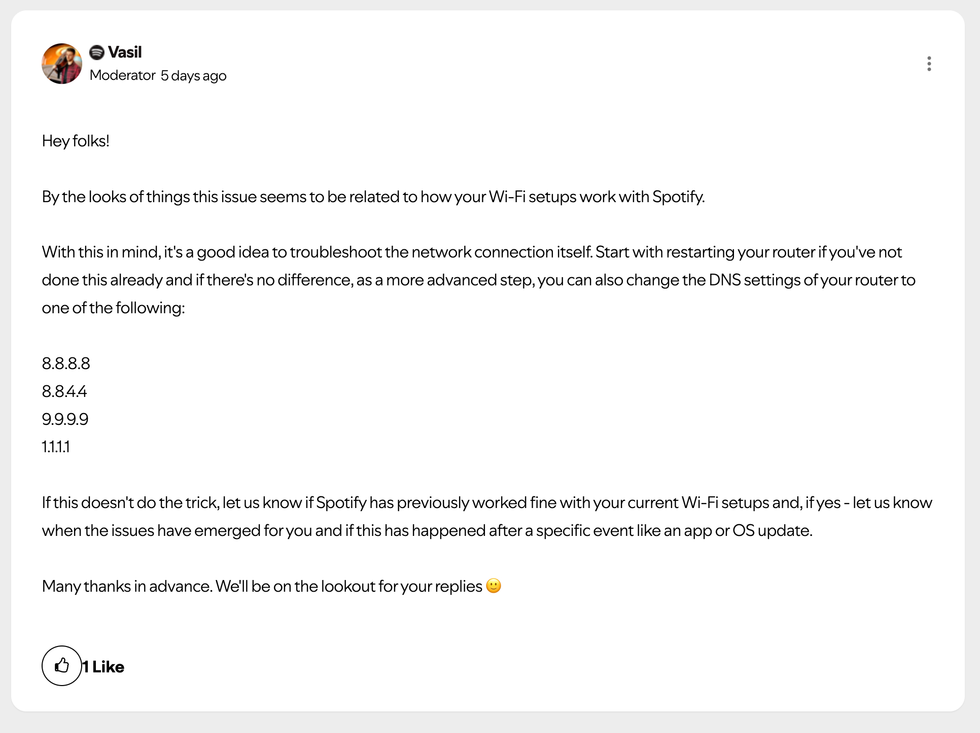Click the Spotify logo badge beside Vasil
The width and height of the screenshot is (980, 733).
click(97, 52)
